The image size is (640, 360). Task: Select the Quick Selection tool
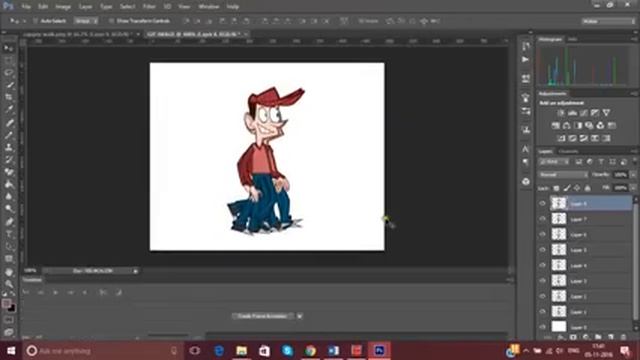pos(9,85)
